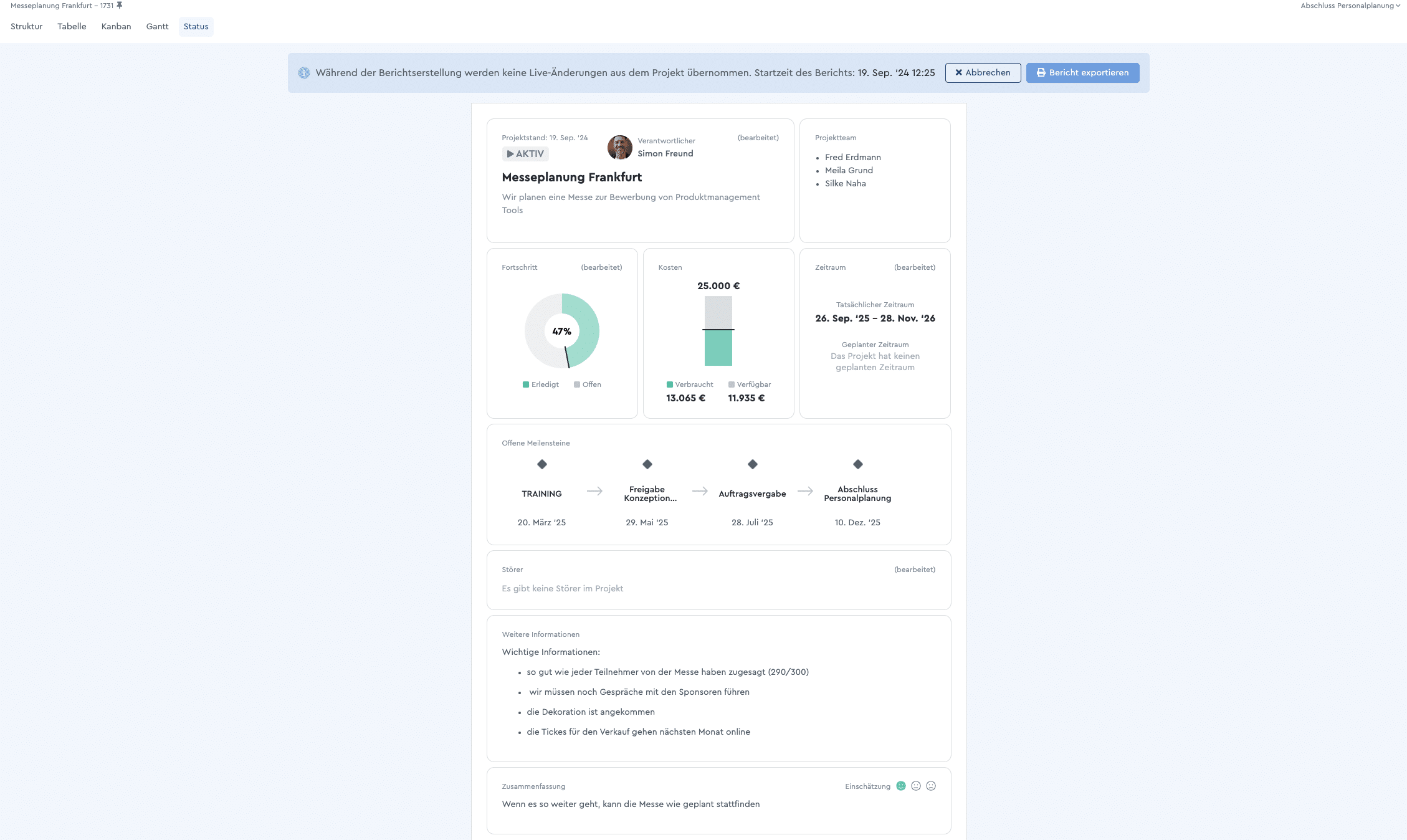
Task: Click the Freigabe Konzeption milestone diamond
Action: [x=647, y=464]
